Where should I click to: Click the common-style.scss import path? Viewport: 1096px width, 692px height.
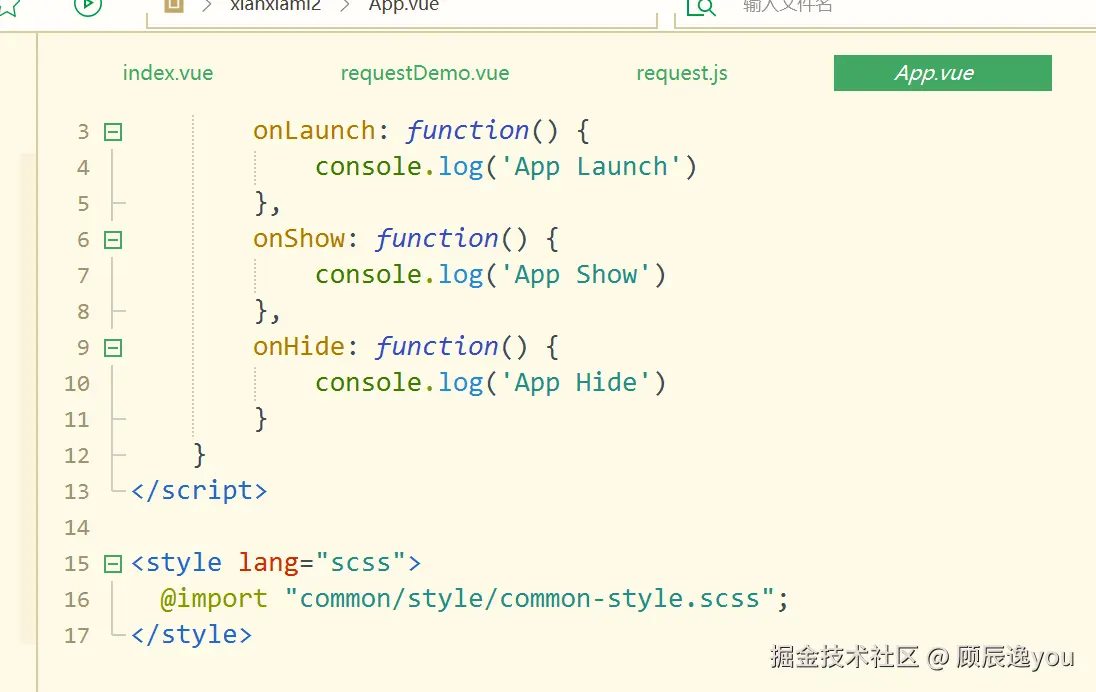tap(529, 599)
